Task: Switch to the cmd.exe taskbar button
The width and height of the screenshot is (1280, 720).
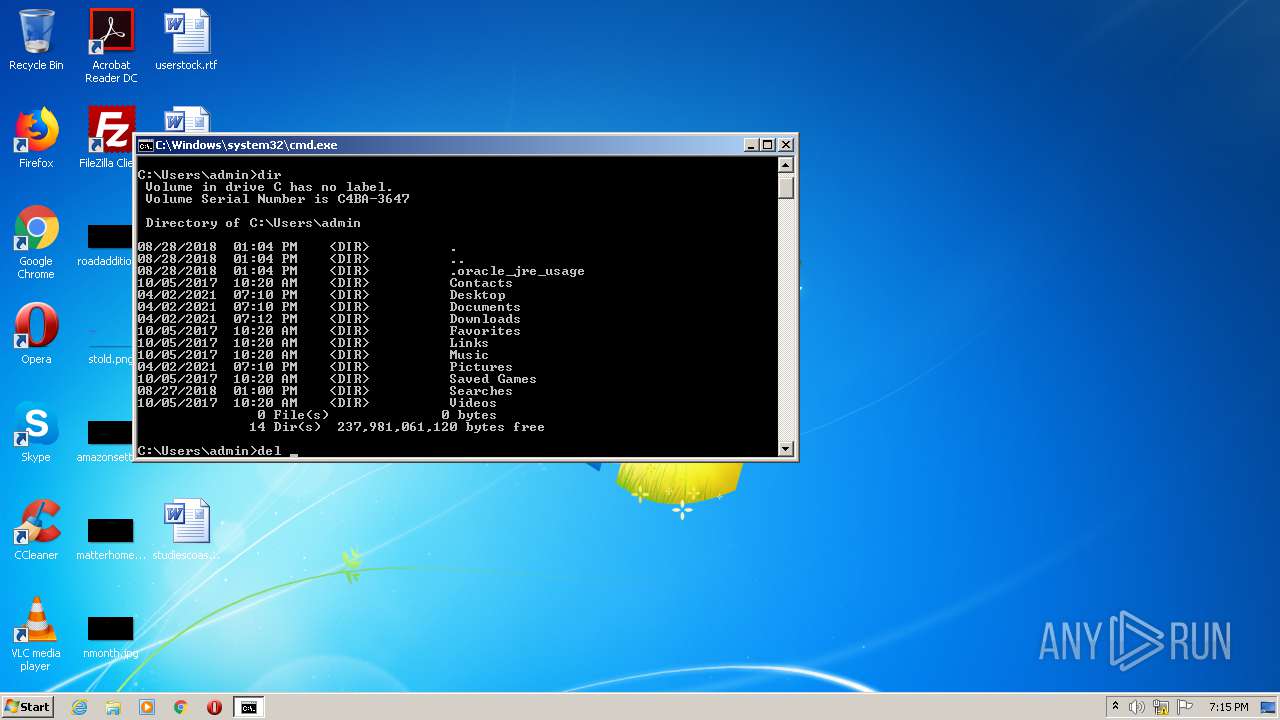Action: [248, 707]
